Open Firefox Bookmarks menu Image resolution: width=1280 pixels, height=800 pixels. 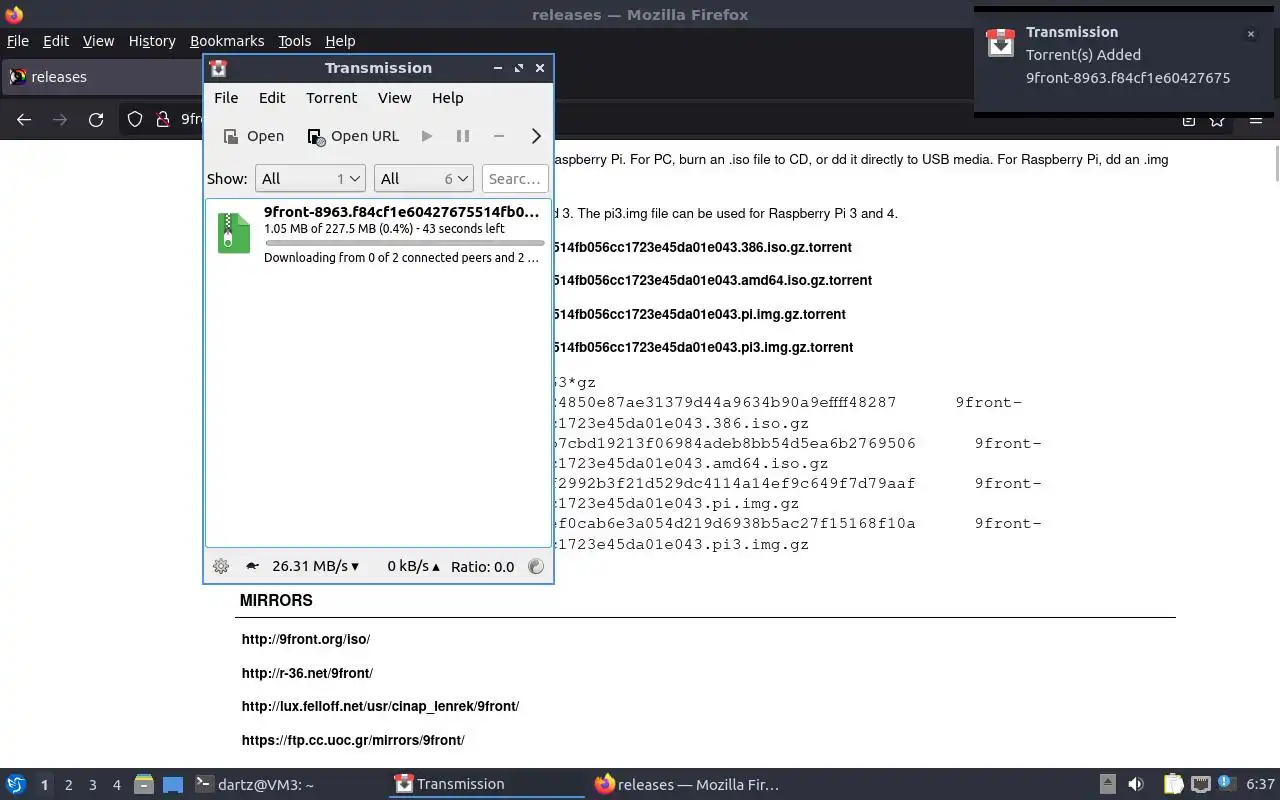pyautogui.click(x=227, y=41)
